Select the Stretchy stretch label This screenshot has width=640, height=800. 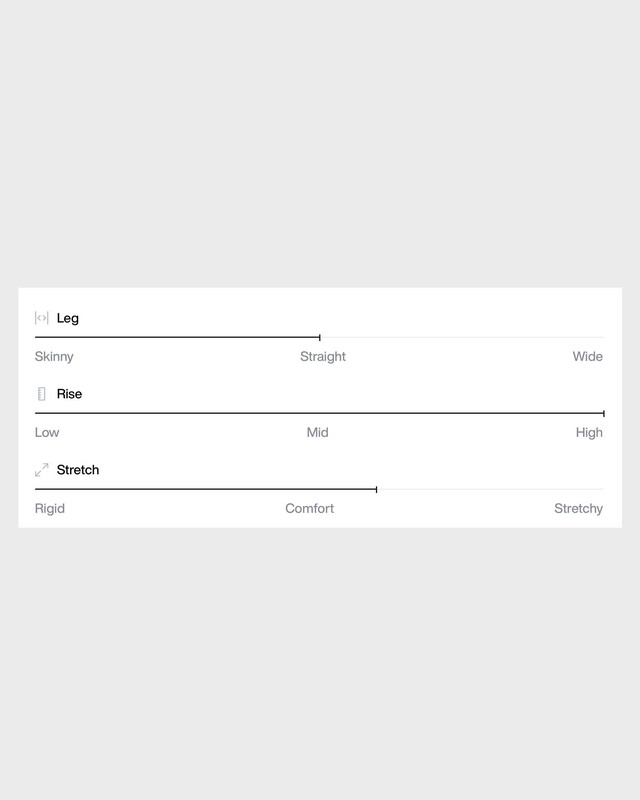tap(579, 509)
